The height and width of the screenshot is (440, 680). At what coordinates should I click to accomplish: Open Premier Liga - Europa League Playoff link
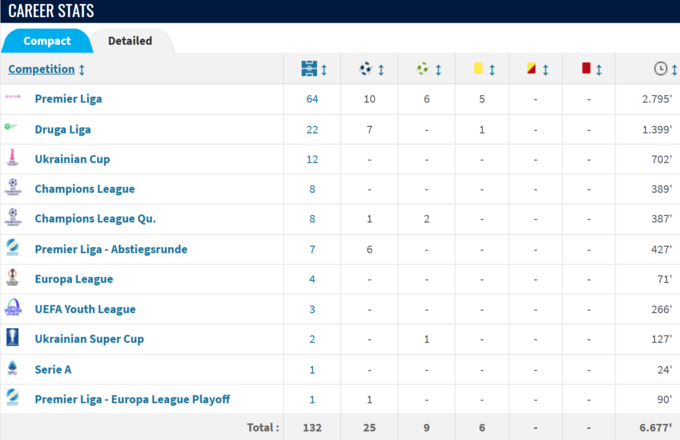coord(132,399)
